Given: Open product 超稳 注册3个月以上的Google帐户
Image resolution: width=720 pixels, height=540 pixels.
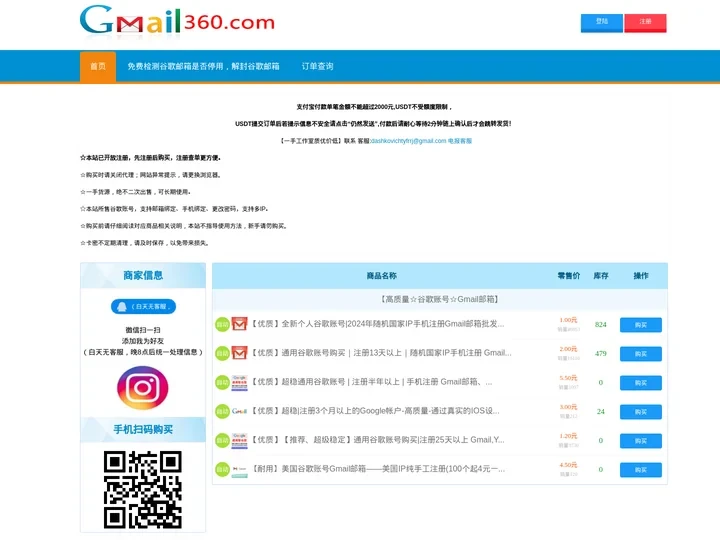Looking at the screenshot, I should (375, 411).
